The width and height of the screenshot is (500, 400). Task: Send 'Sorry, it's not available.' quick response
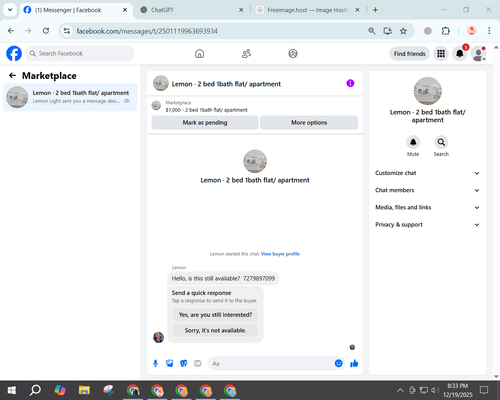(x=215, y=330)
